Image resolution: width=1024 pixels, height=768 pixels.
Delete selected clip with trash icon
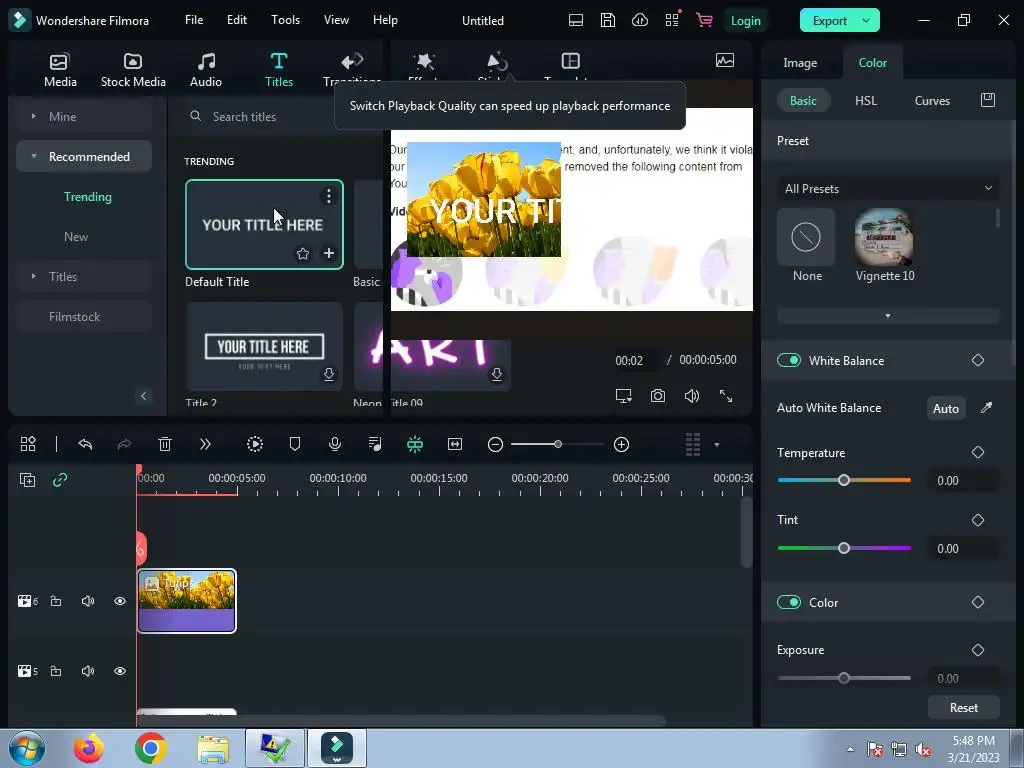tap(165, 444)
